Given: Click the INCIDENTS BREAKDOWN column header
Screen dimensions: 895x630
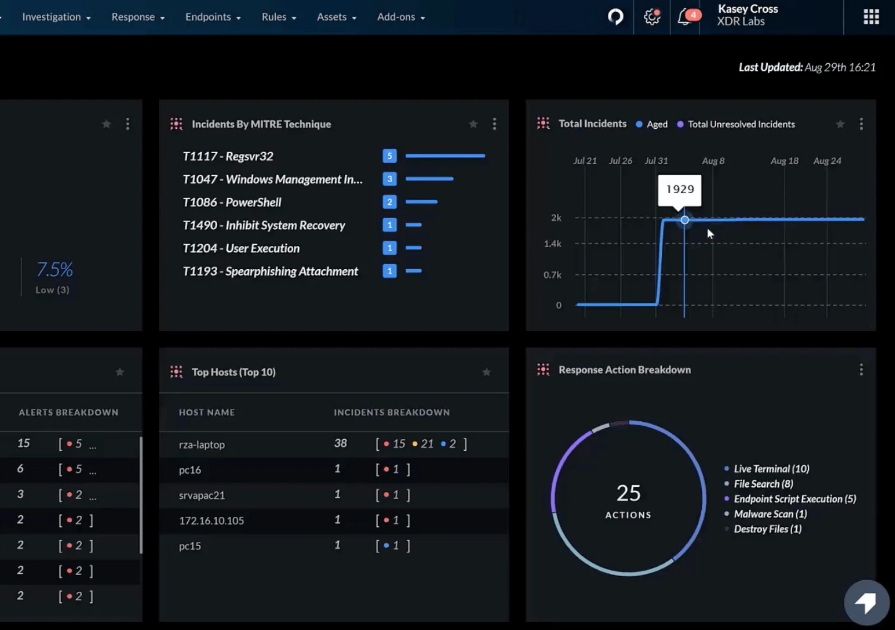Looking at the screenshot, I should [392, 412].
